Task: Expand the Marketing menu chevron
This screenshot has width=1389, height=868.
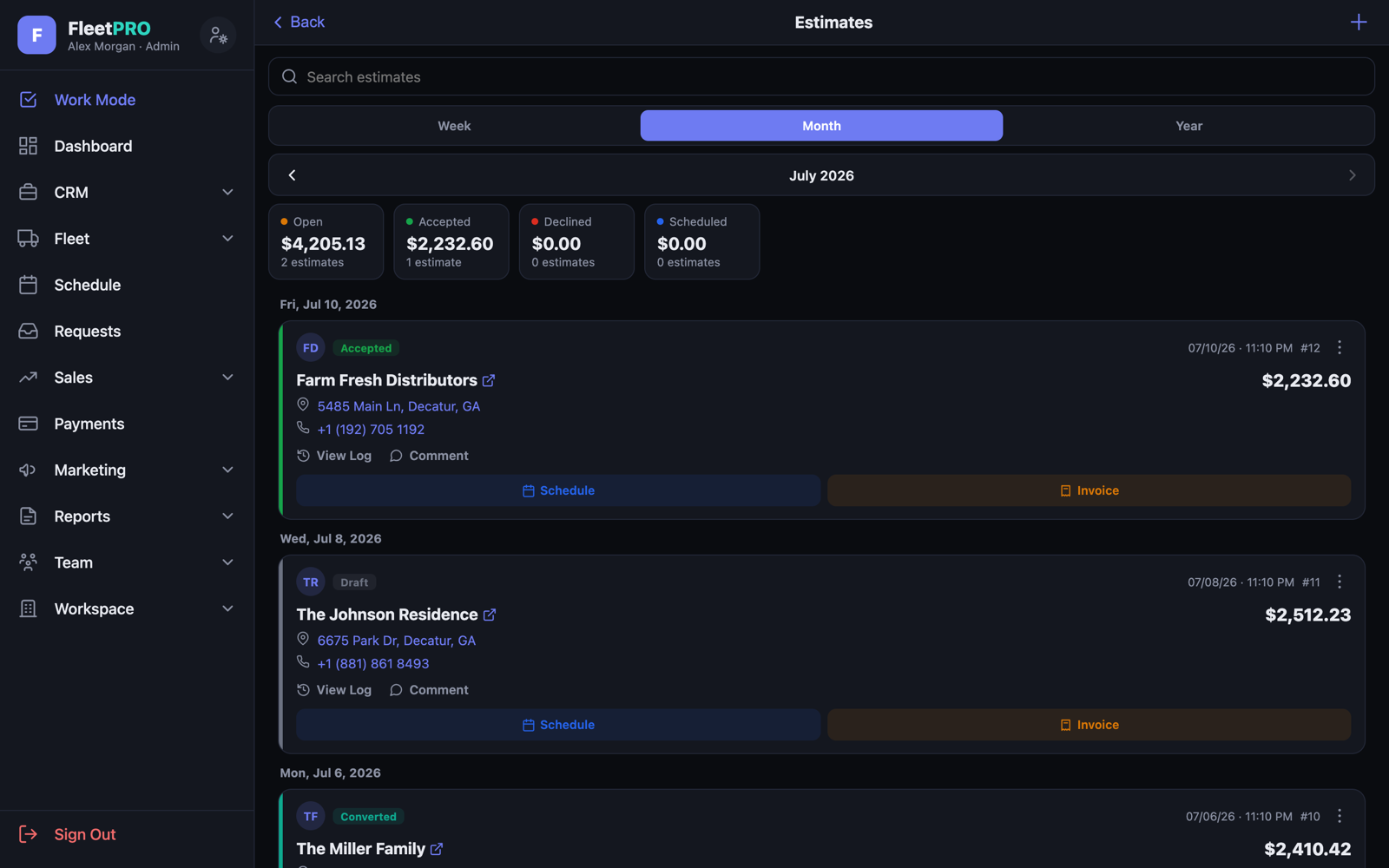Action: [x=227, y=470]
